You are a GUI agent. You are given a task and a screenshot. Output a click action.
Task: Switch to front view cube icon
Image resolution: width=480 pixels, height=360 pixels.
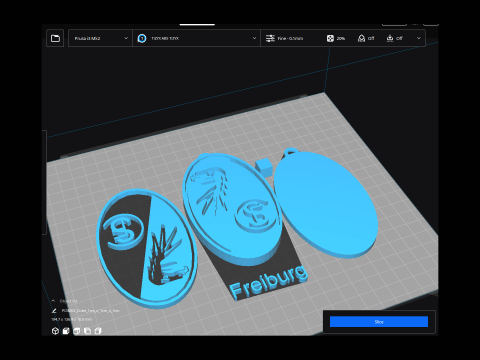(66, 331)
